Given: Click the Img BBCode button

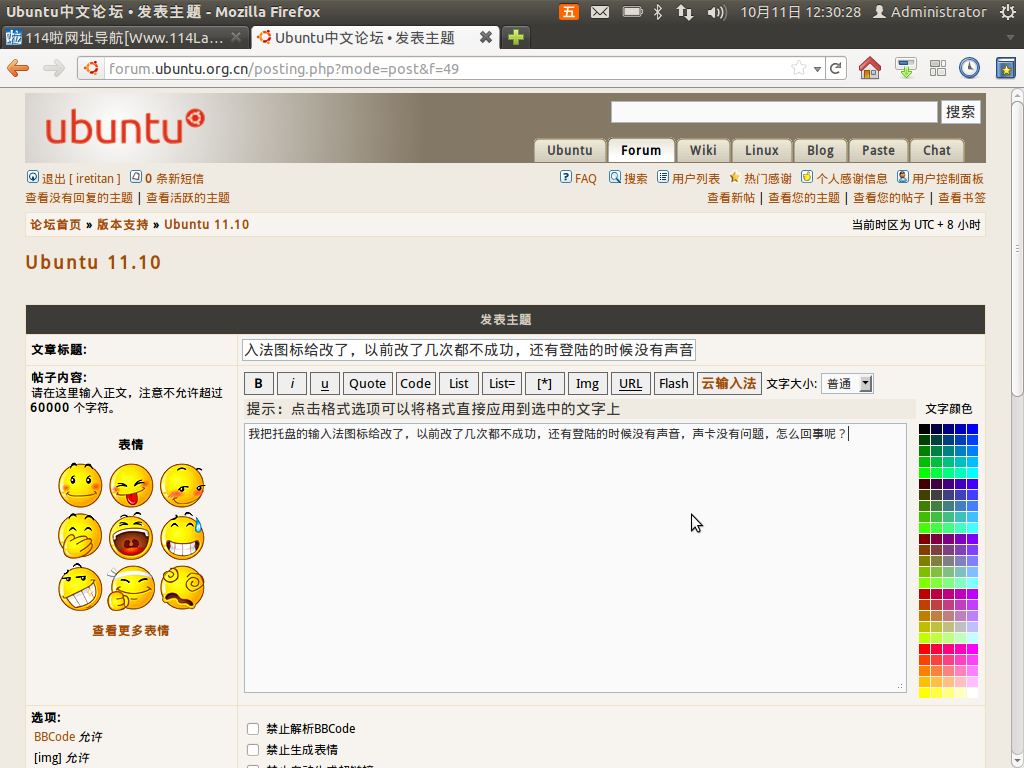Looking at the screenshot, I should click(x=587, y=383).
